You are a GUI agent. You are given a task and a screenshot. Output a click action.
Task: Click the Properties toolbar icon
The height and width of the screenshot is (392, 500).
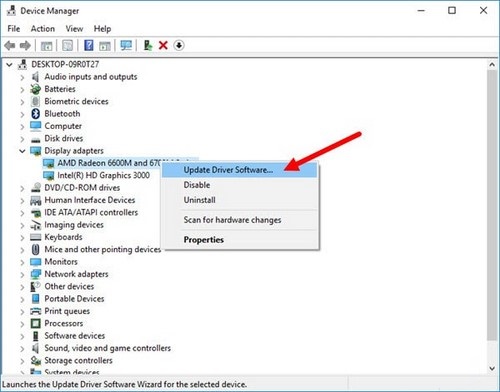(x=67, y=45)
